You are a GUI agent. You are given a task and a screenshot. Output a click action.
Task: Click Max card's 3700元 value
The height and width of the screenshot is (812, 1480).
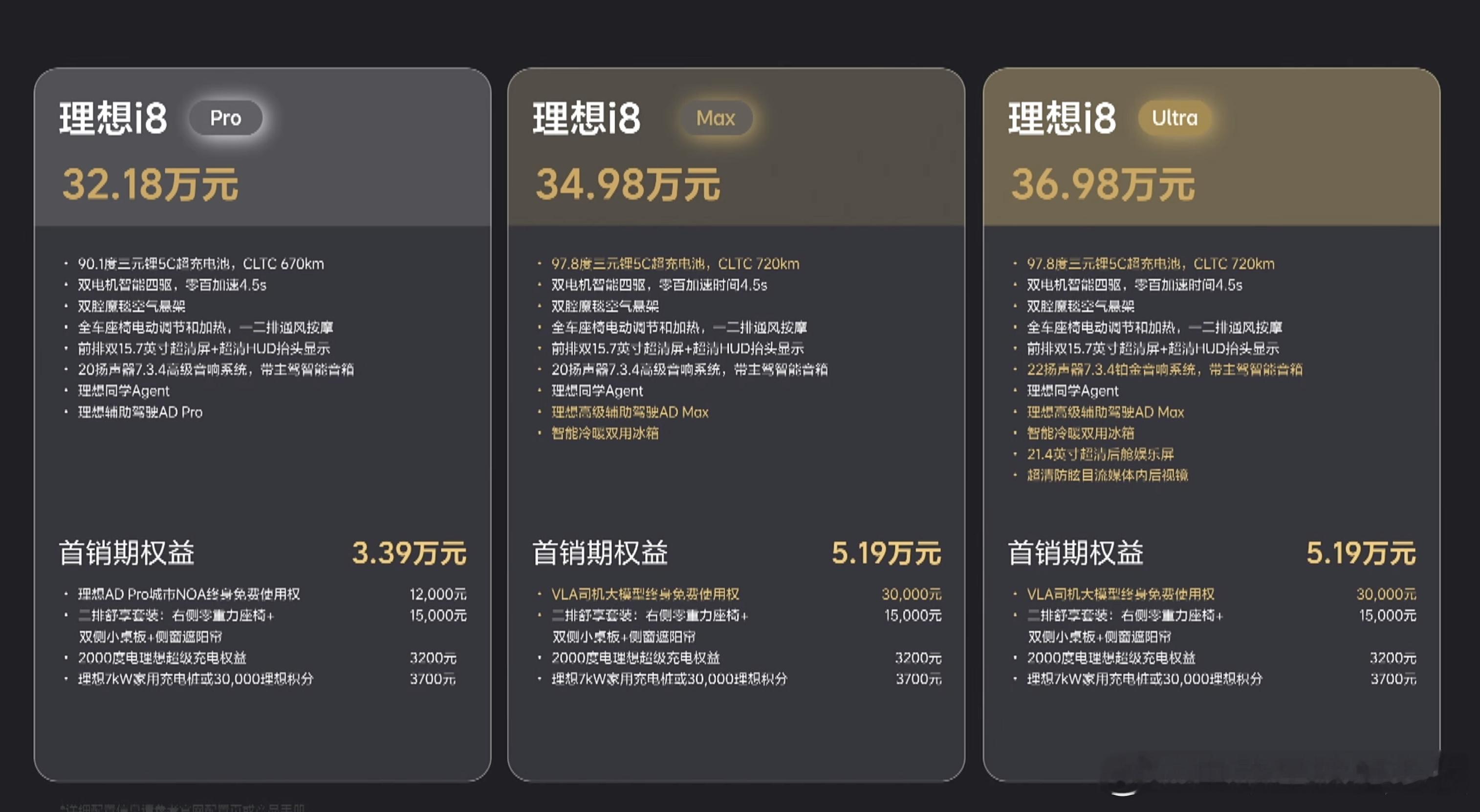click(x=919, y=679)
